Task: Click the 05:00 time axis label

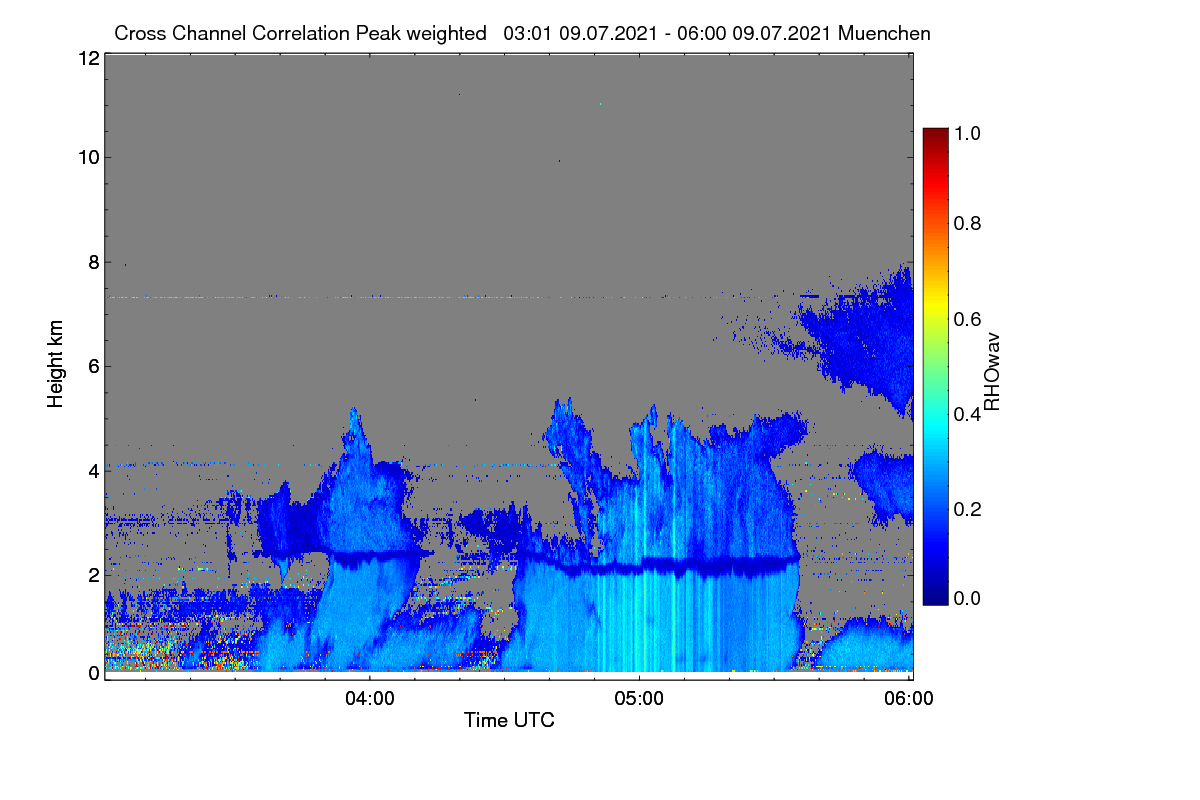Action: pyautogui.click(x=640, y=698)
